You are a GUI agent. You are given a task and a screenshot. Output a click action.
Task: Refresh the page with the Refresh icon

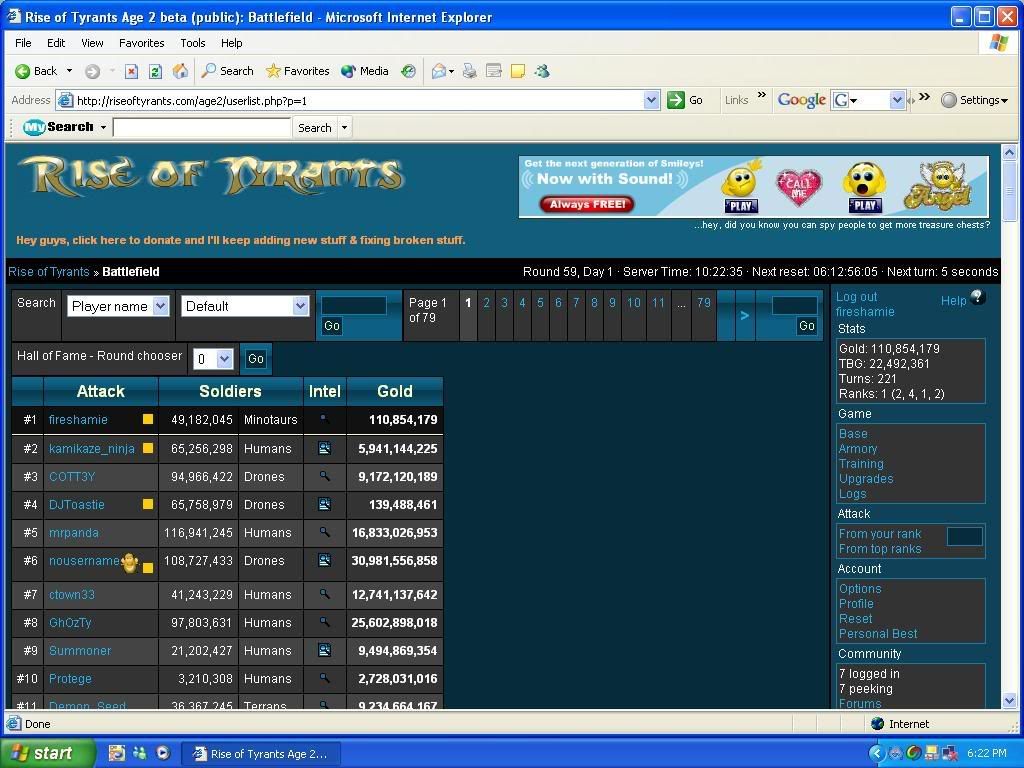(155, 71)
